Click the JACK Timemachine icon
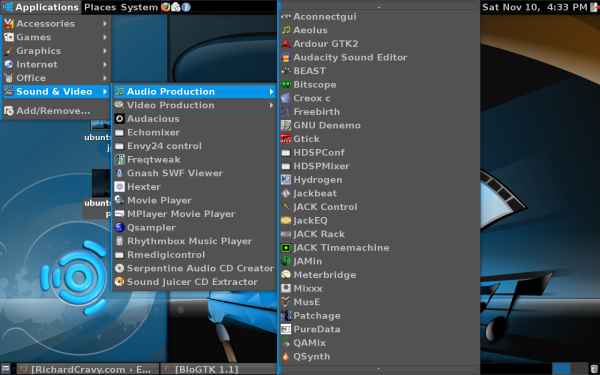Screen dimensions: 600x375 286,248
